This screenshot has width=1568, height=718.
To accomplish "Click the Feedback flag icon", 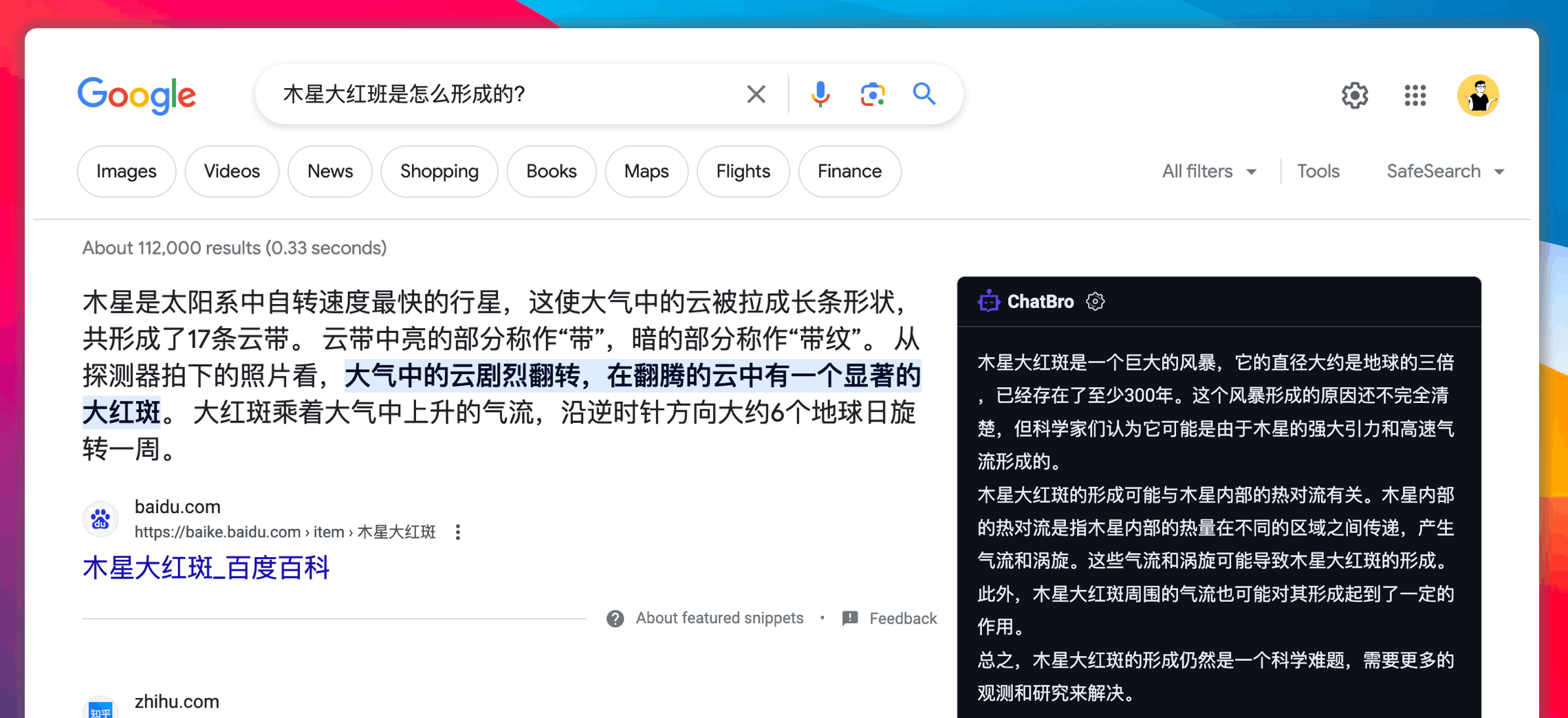I will [850, 618].
